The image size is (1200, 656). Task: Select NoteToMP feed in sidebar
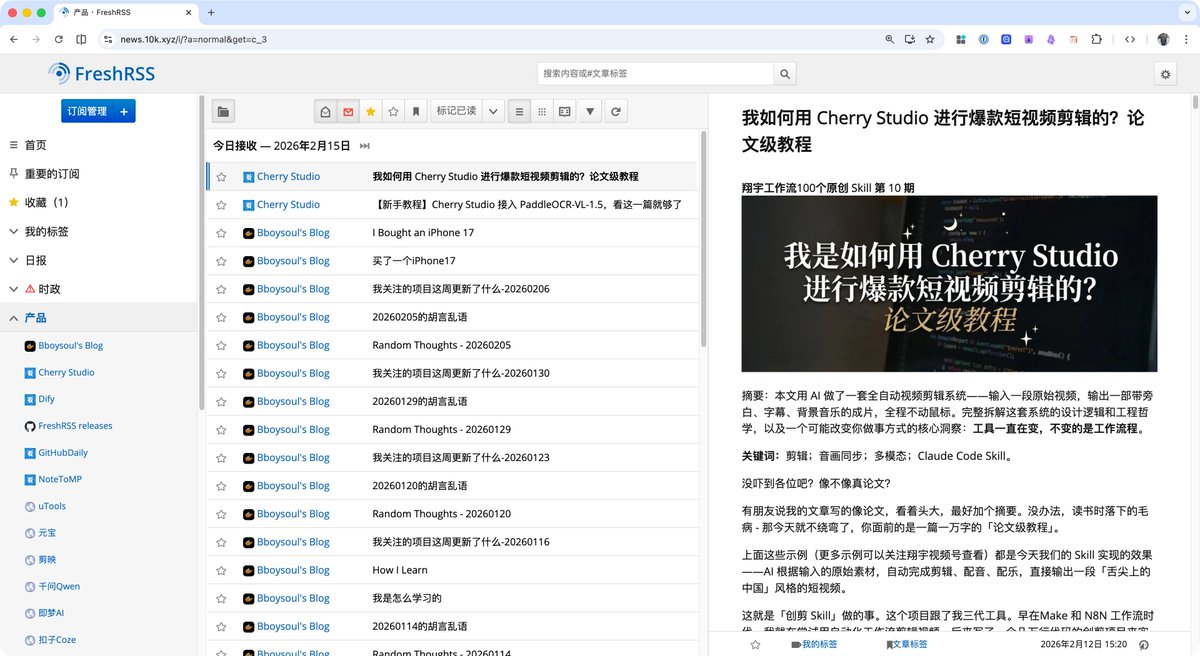60,479
